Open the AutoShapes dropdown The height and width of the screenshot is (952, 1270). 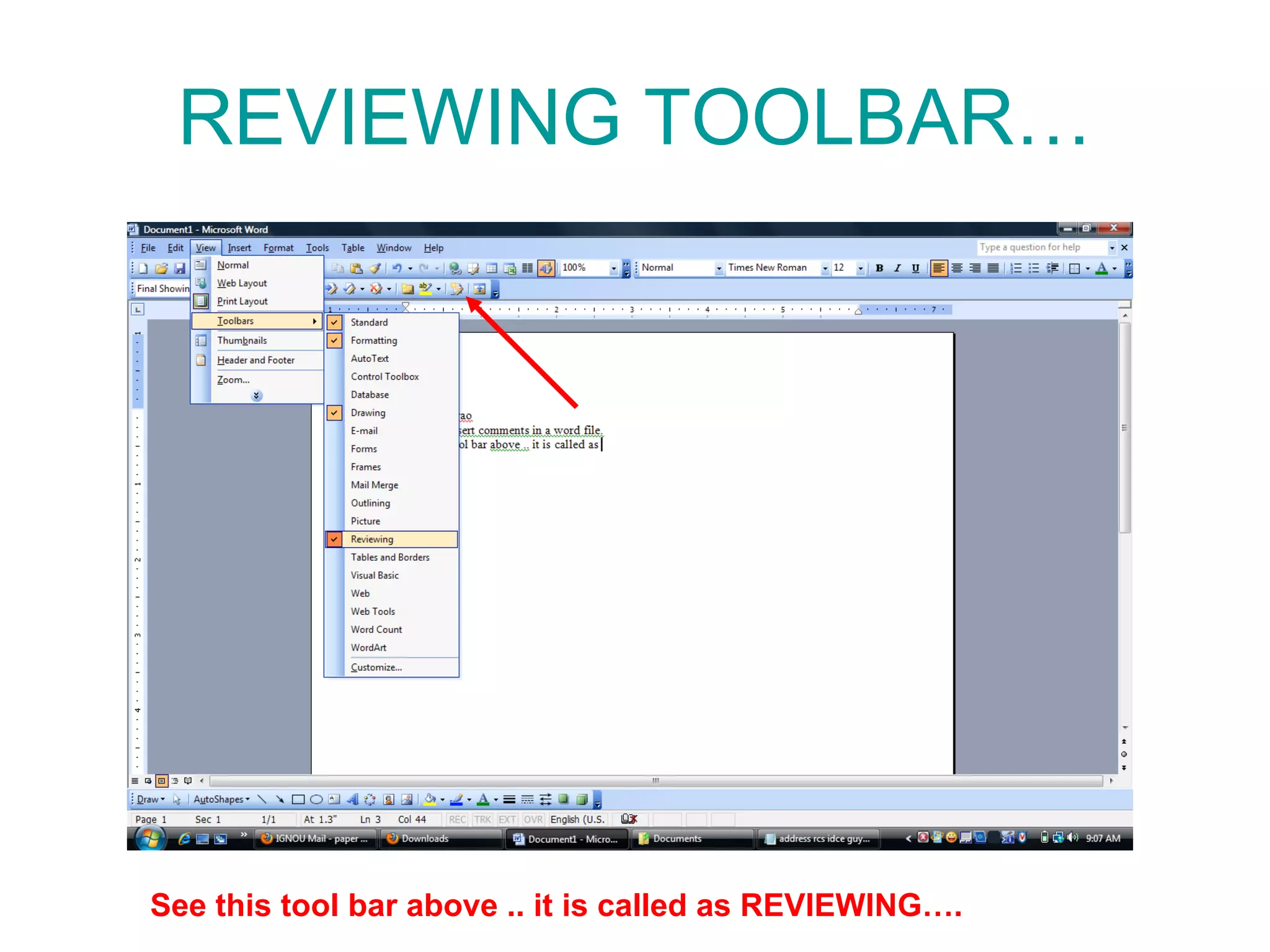pyautogui.click(x=221, y=800)
